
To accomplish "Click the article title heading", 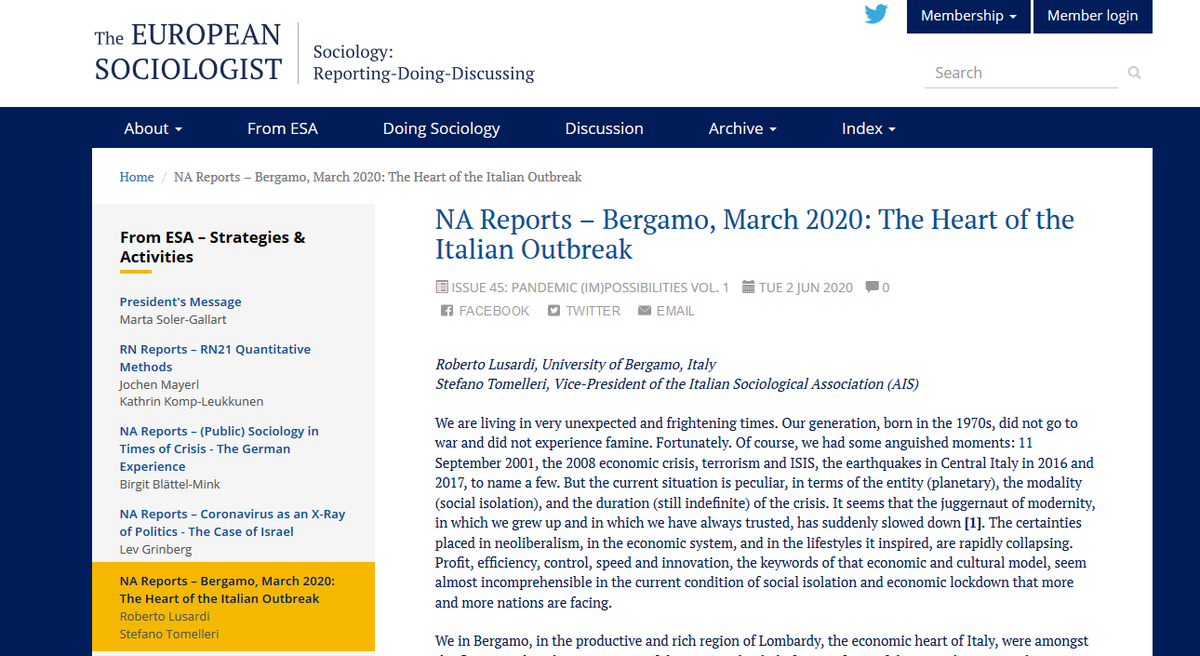I will [x=754, y=234].
